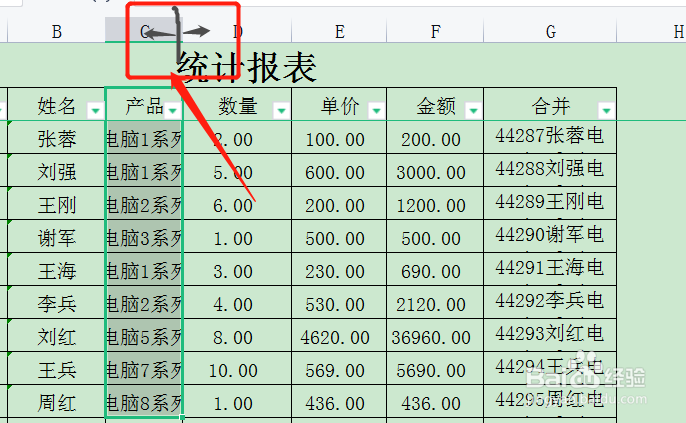Image resolution: width=686 pixels, height=423 pixels.
Task: Select the cell containing 李兵
Action: (56, 302)
